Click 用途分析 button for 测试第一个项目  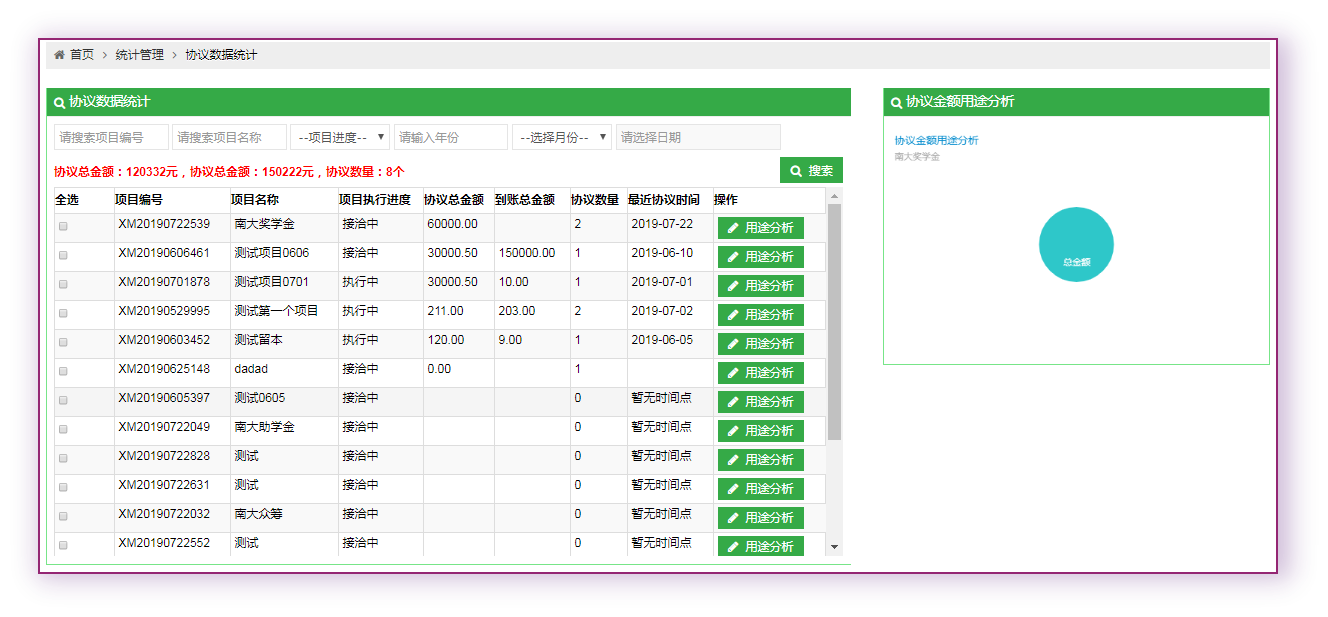(760, 315)
